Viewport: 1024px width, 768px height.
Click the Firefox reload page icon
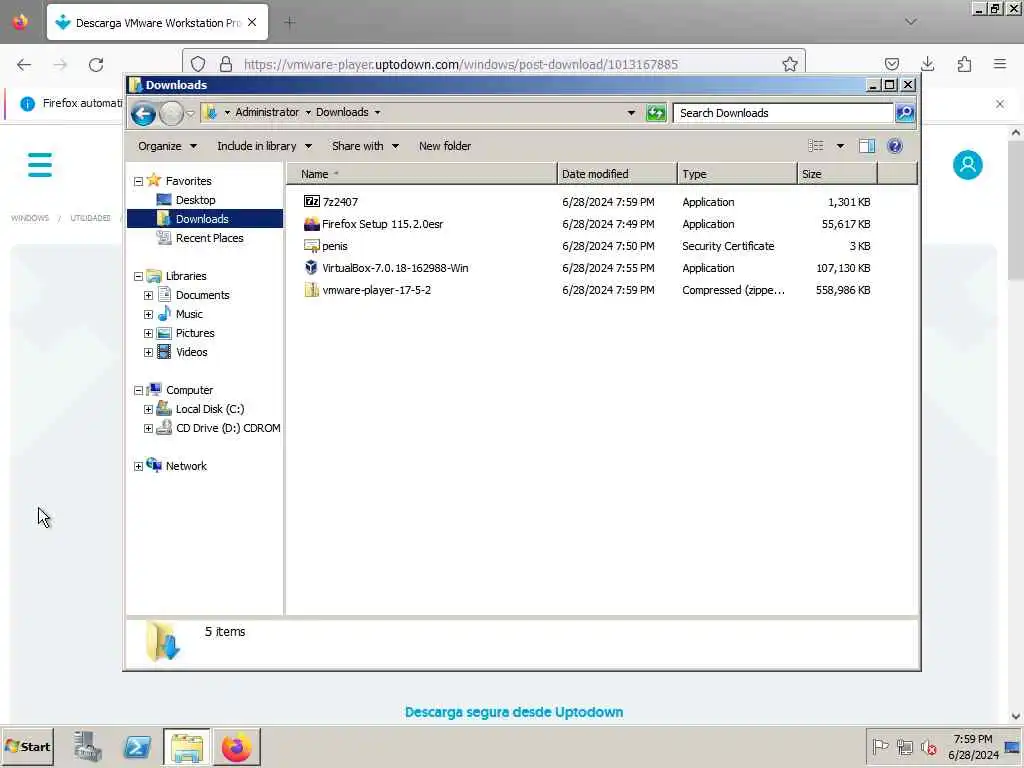point(96,65)
